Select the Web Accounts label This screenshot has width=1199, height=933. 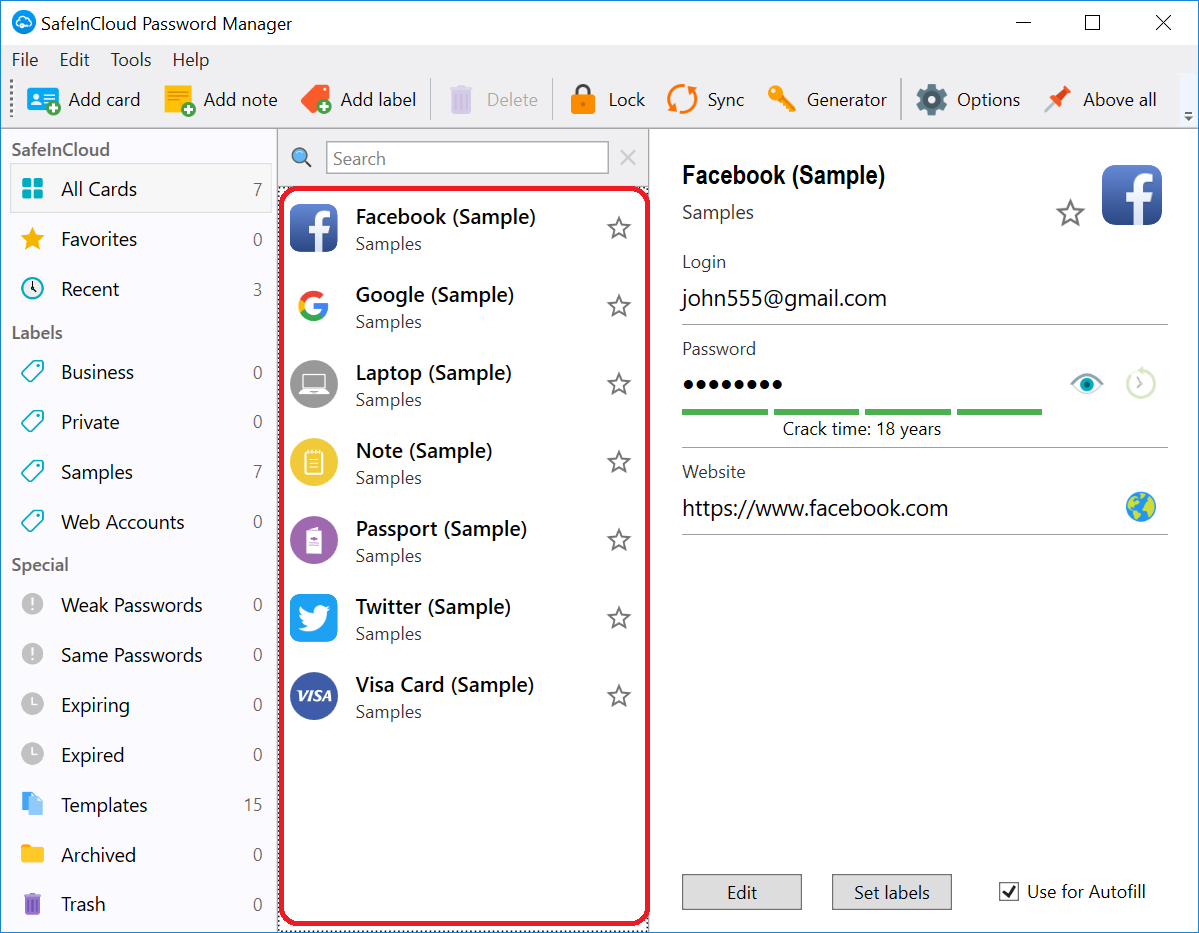click(x=141, y=522)
